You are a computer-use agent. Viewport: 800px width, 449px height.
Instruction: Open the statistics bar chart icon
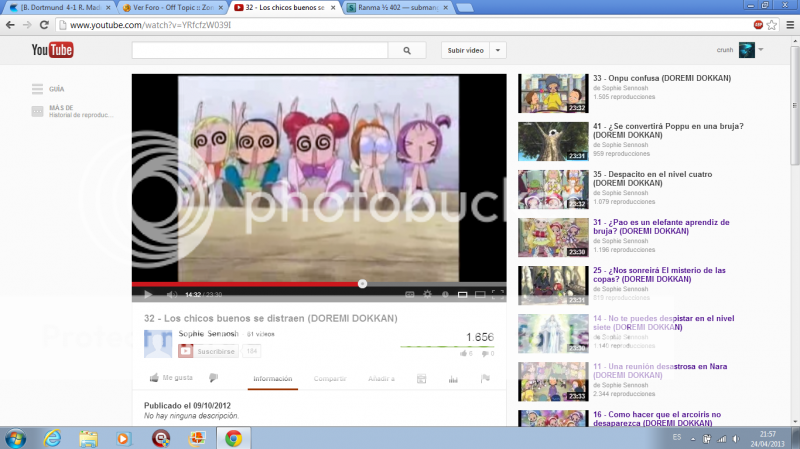coord(453,379)
